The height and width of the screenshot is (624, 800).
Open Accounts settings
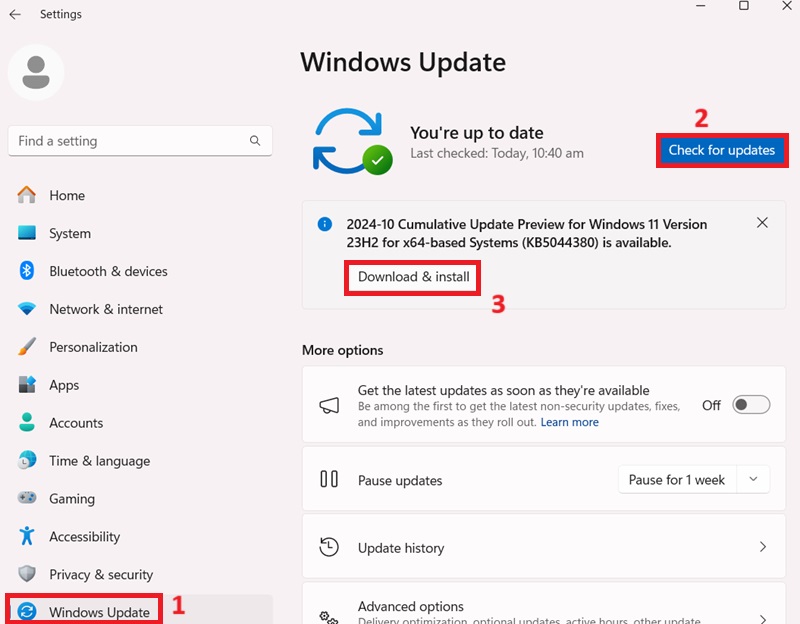pos(140,422)
